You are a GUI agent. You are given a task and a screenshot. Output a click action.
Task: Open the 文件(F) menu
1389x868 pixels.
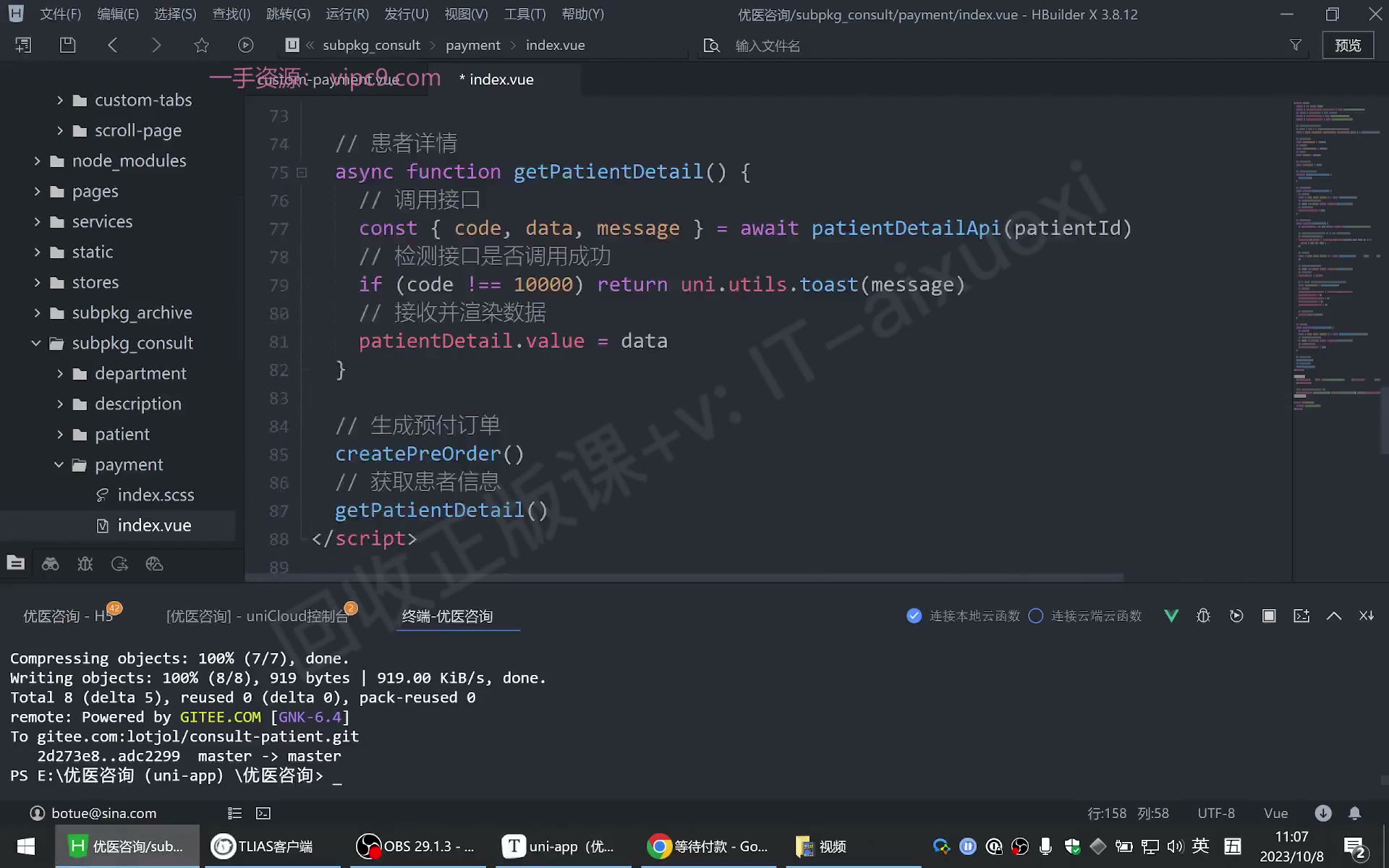click(x=60, y=14)
